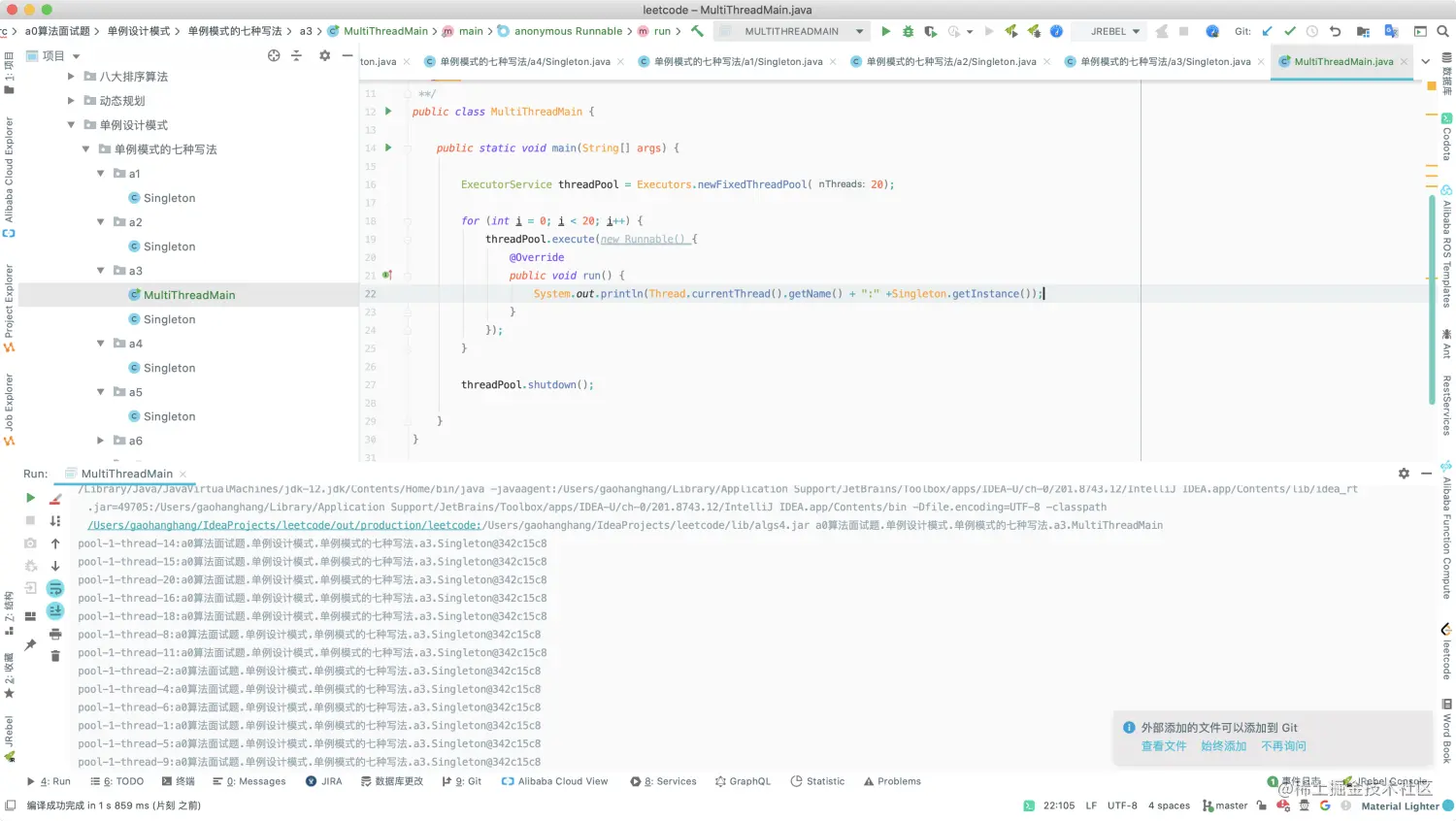The height and width of the screenshot is (821, 1456).
Task: Click the main breadcrumb in navigation bar
Action: (x=463, y=31)
